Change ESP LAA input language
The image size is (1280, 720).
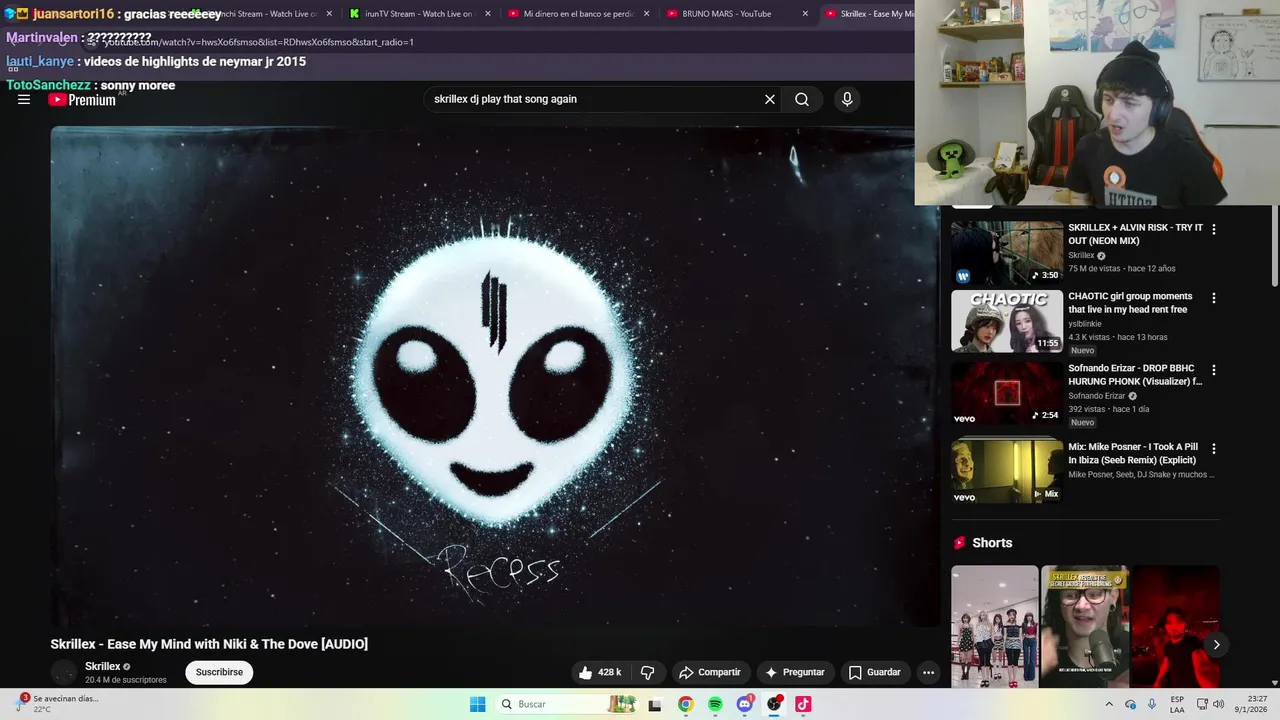point(1177,704)
